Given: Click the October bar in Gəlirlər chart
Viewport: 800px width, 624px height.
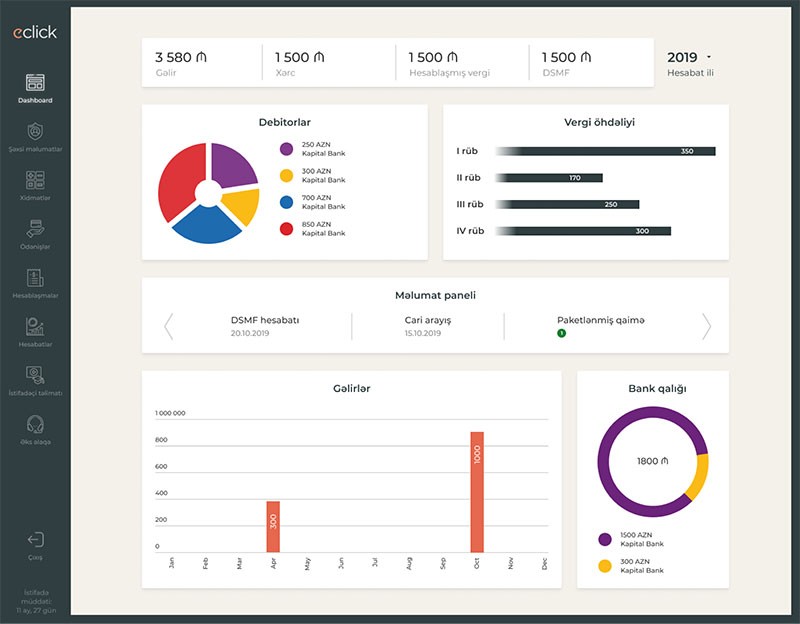Looking at the screenshot, I should [477, 492].
